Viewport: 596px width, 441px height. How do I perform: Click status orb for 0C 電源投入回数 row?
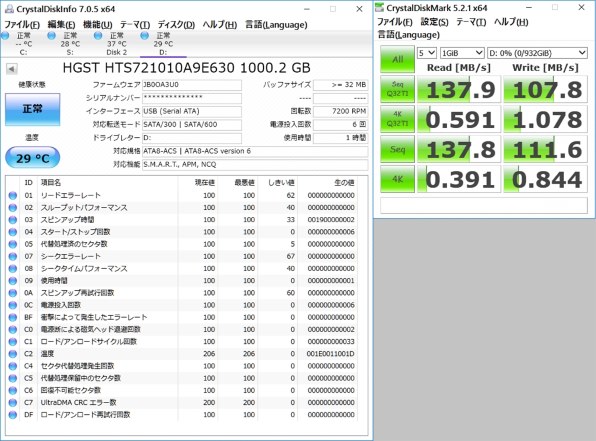[13, 305]
